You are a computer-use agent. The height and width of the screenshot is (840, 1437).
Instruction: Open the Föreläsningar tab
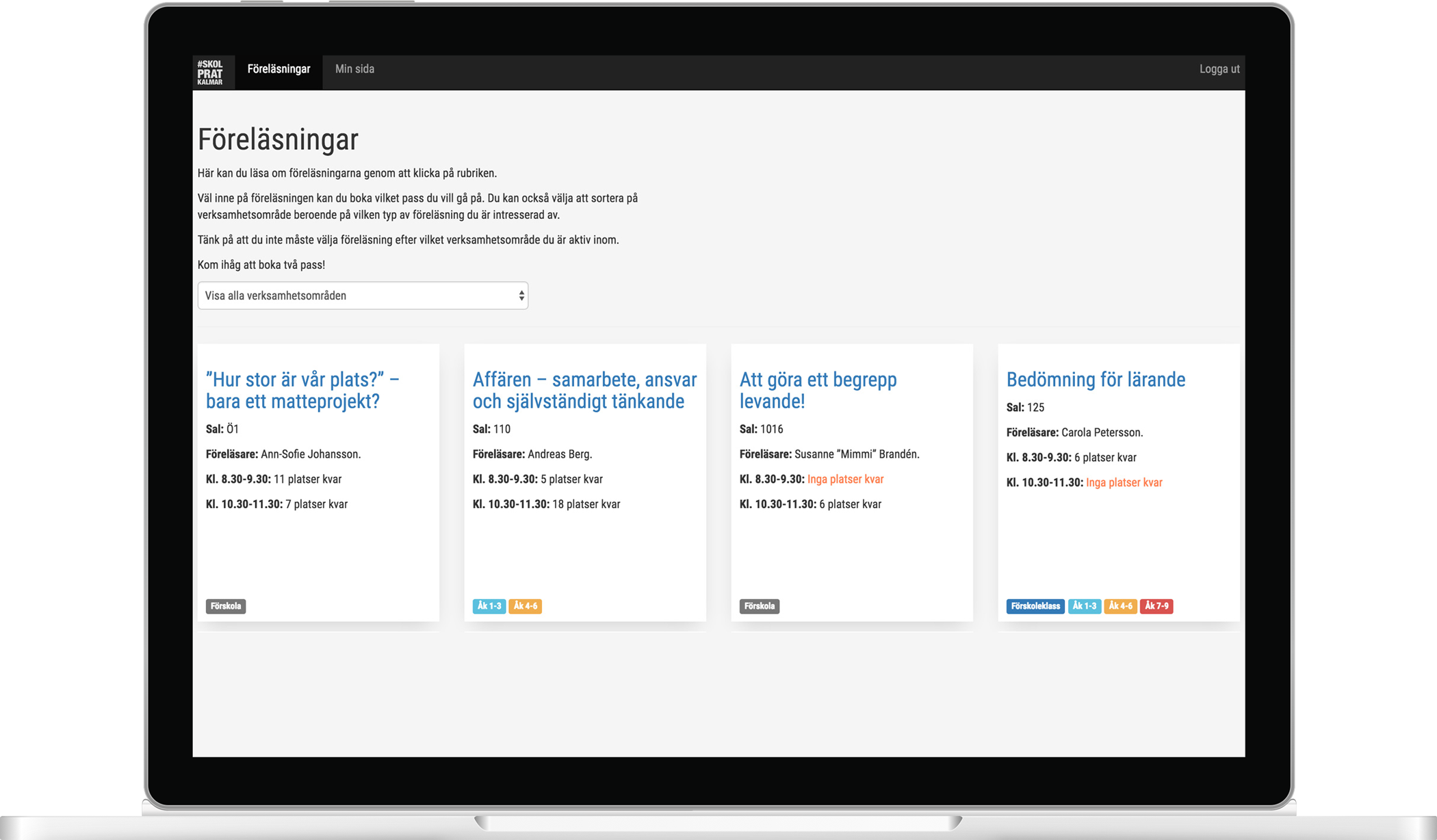[279, 69]
